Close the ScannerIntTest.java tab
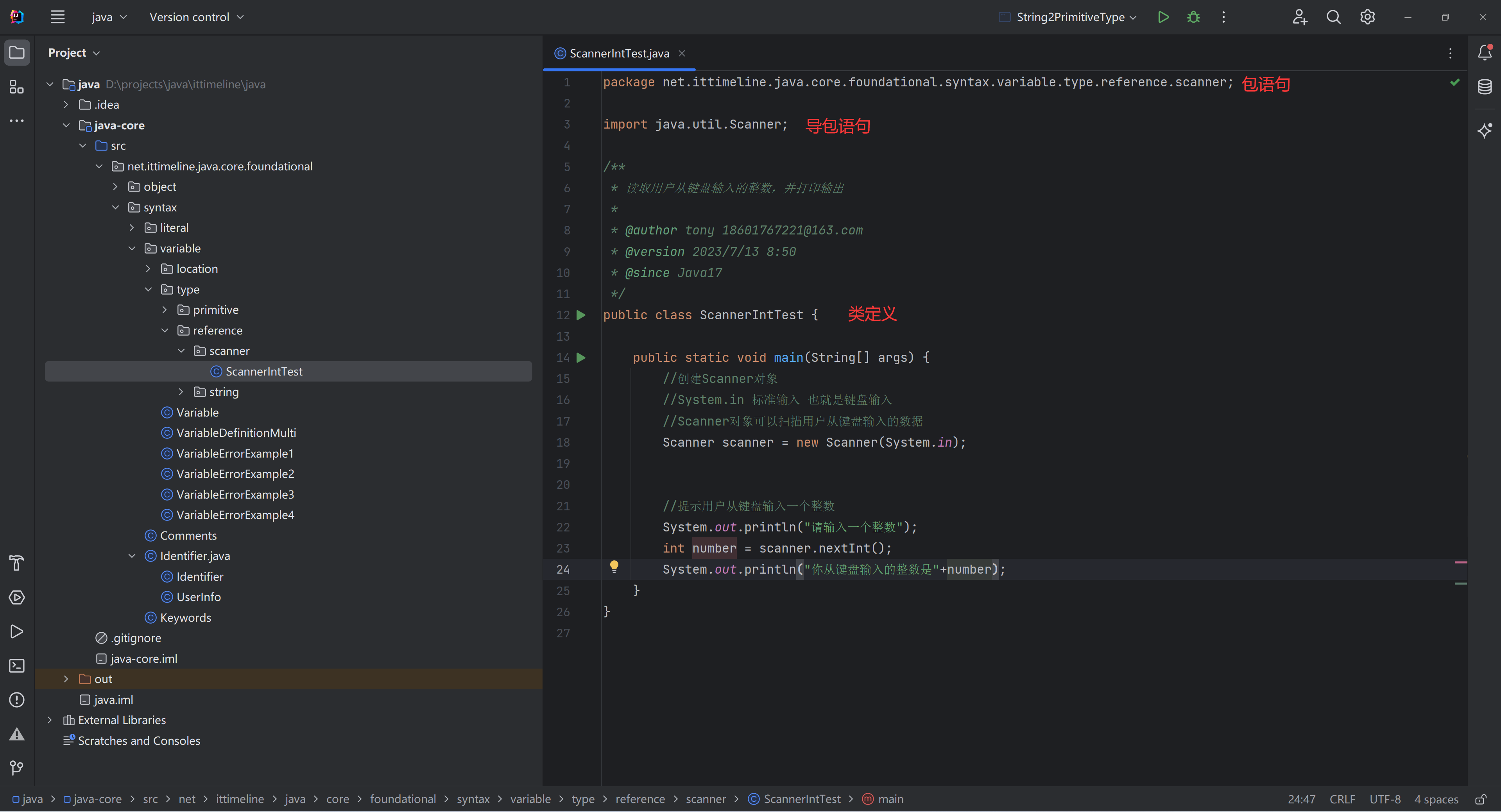Viewport: 1501px width, 812px height. point(682,53)
